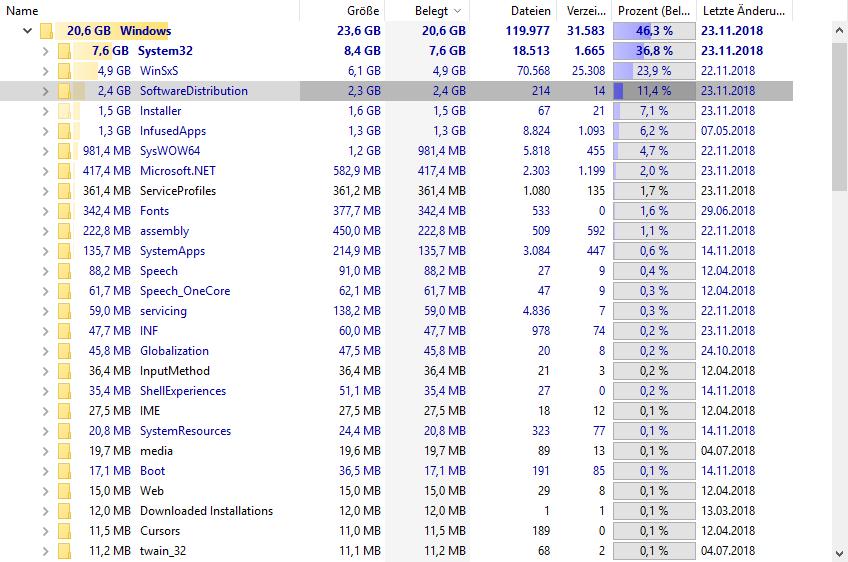This screenshot has width=848, height=562.
Task: Select the assembly folder name
Action: 164,232
